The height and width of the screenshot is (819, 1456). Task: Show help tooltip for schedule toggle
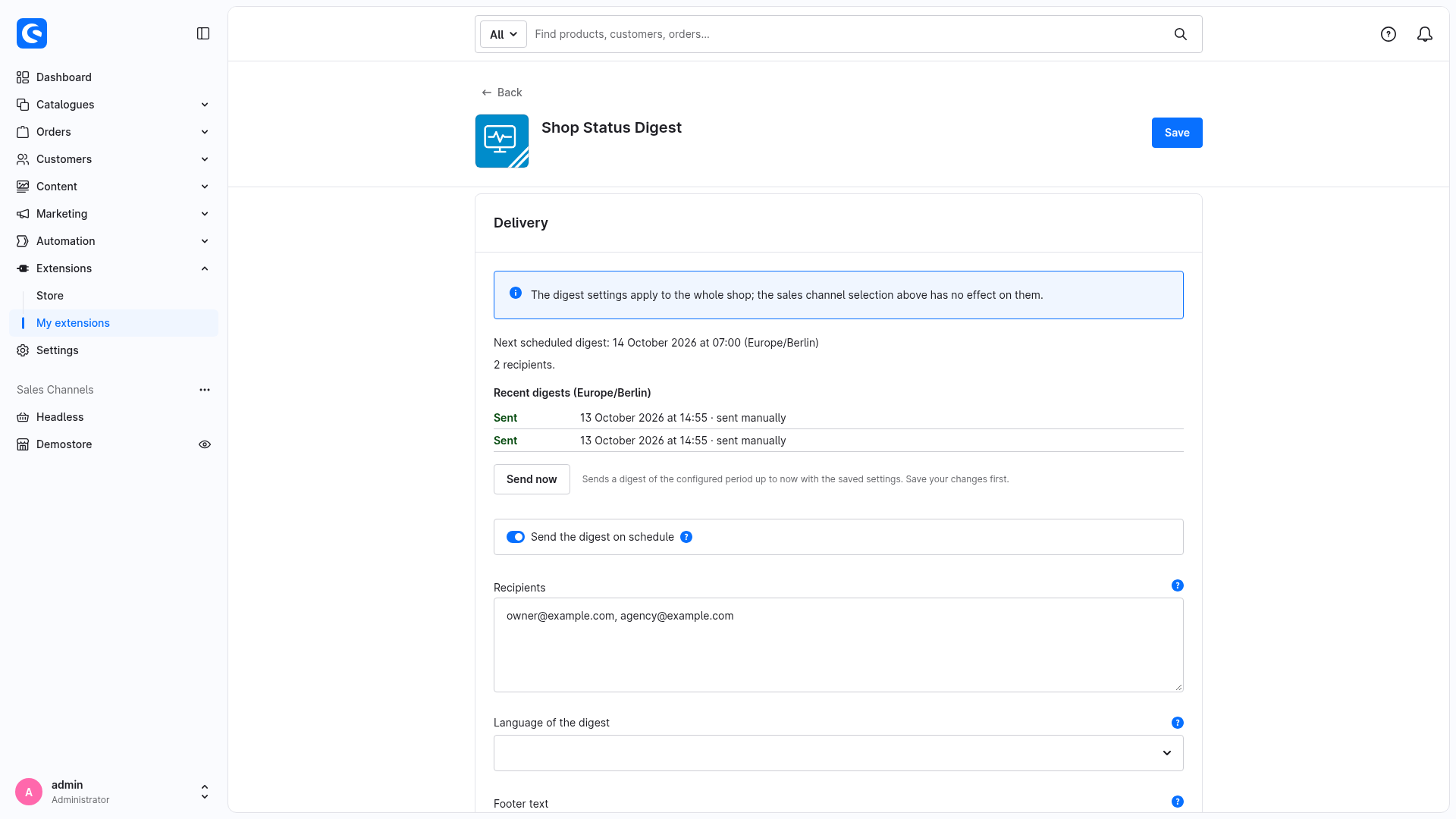point(686,537)
